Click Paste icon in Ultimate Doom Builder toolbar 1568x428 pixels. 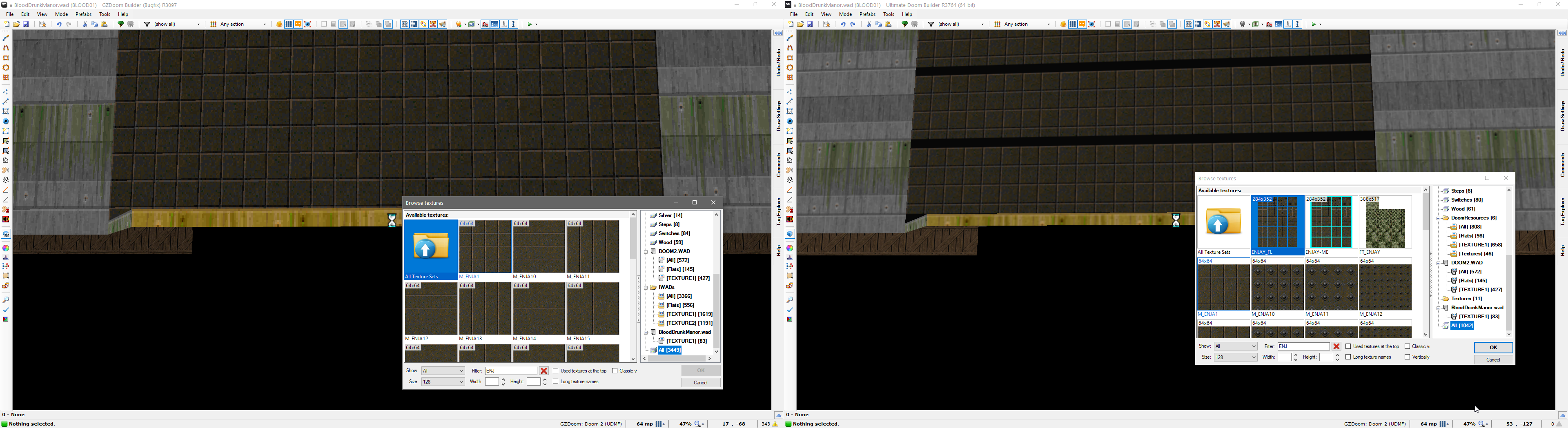[x=888, y=24]
